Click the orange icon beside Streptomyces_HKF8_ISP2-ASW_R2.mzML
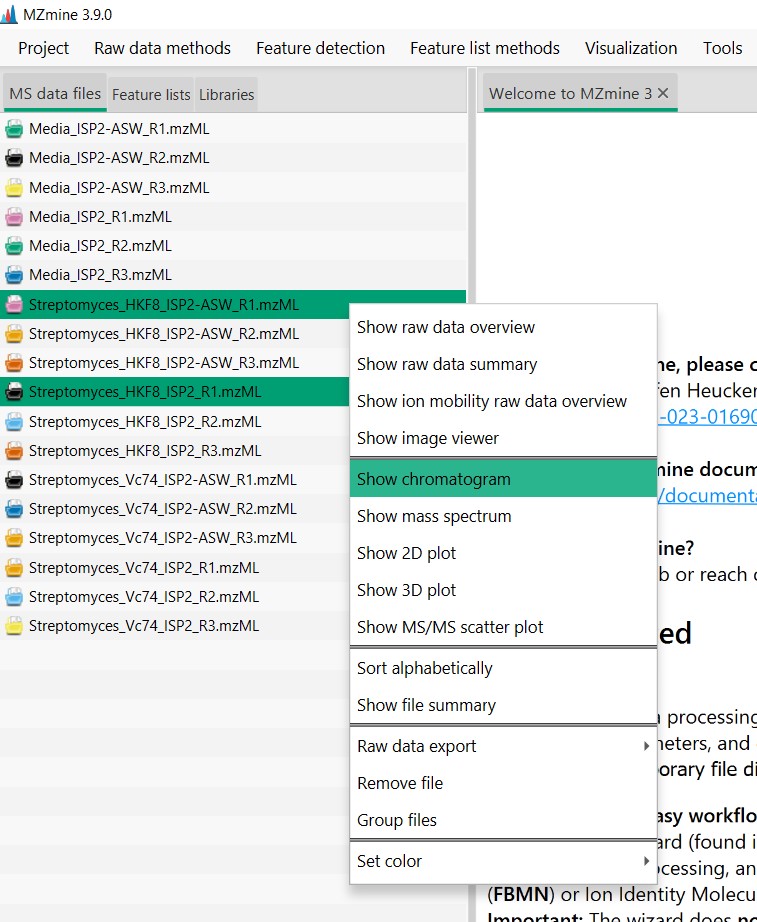 [14, 334]
